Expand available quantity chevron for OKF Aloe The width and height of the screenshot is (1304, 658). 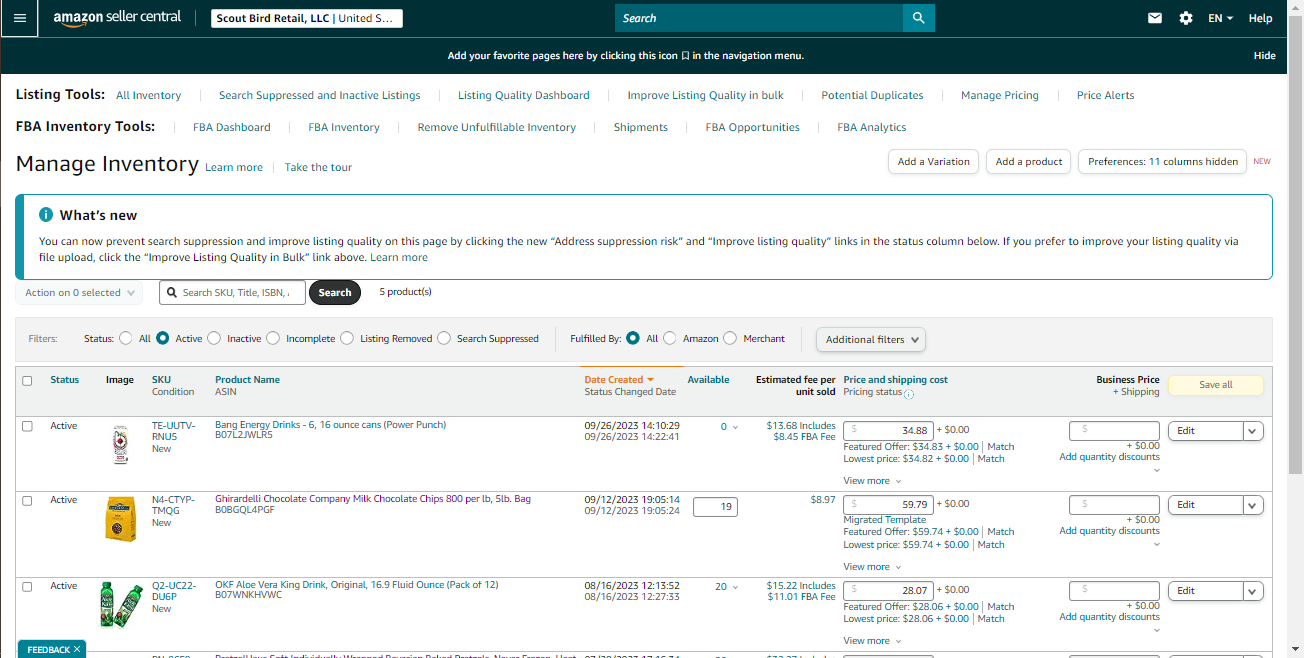736,587
